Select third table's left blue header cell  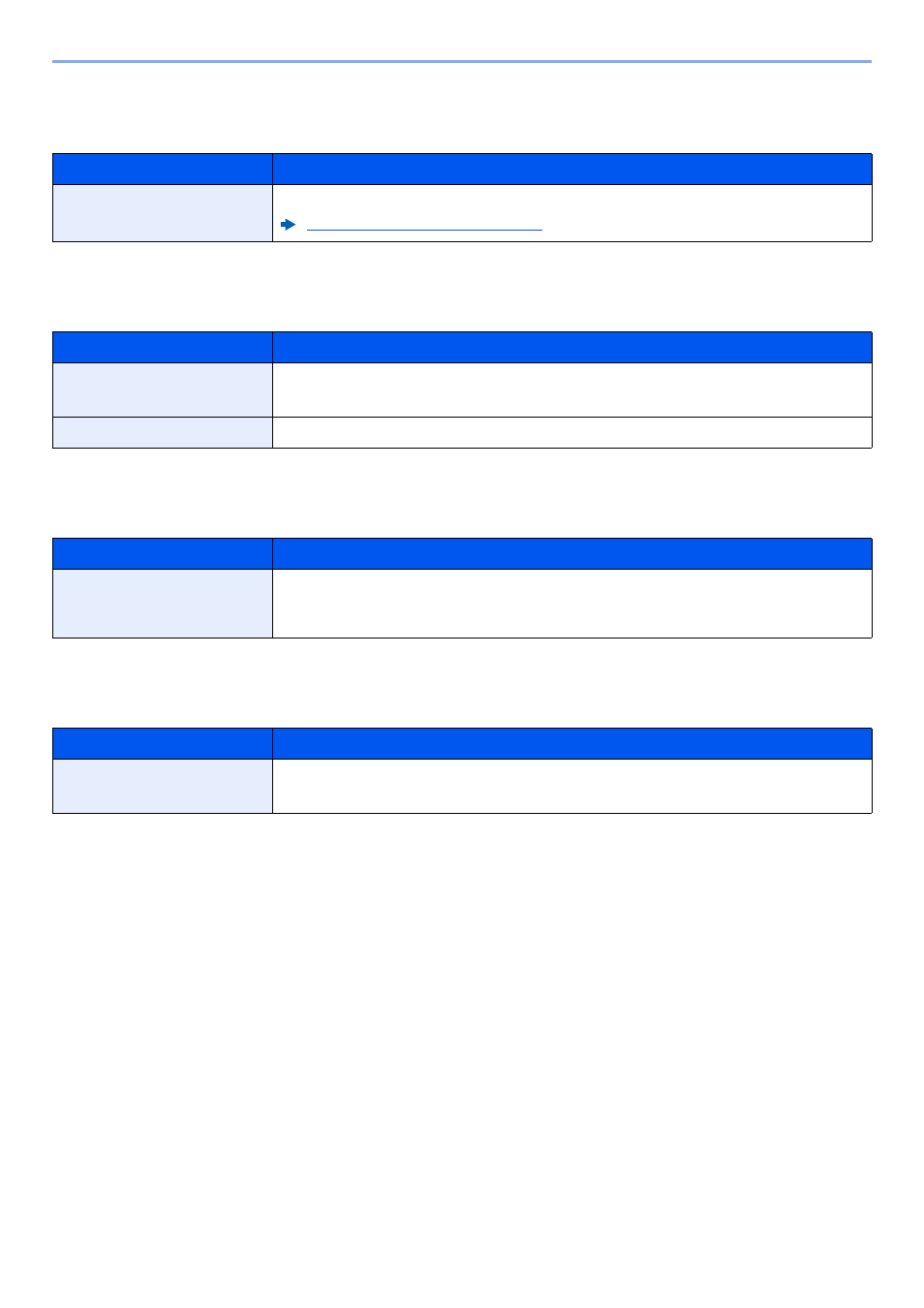coord(163,553)
